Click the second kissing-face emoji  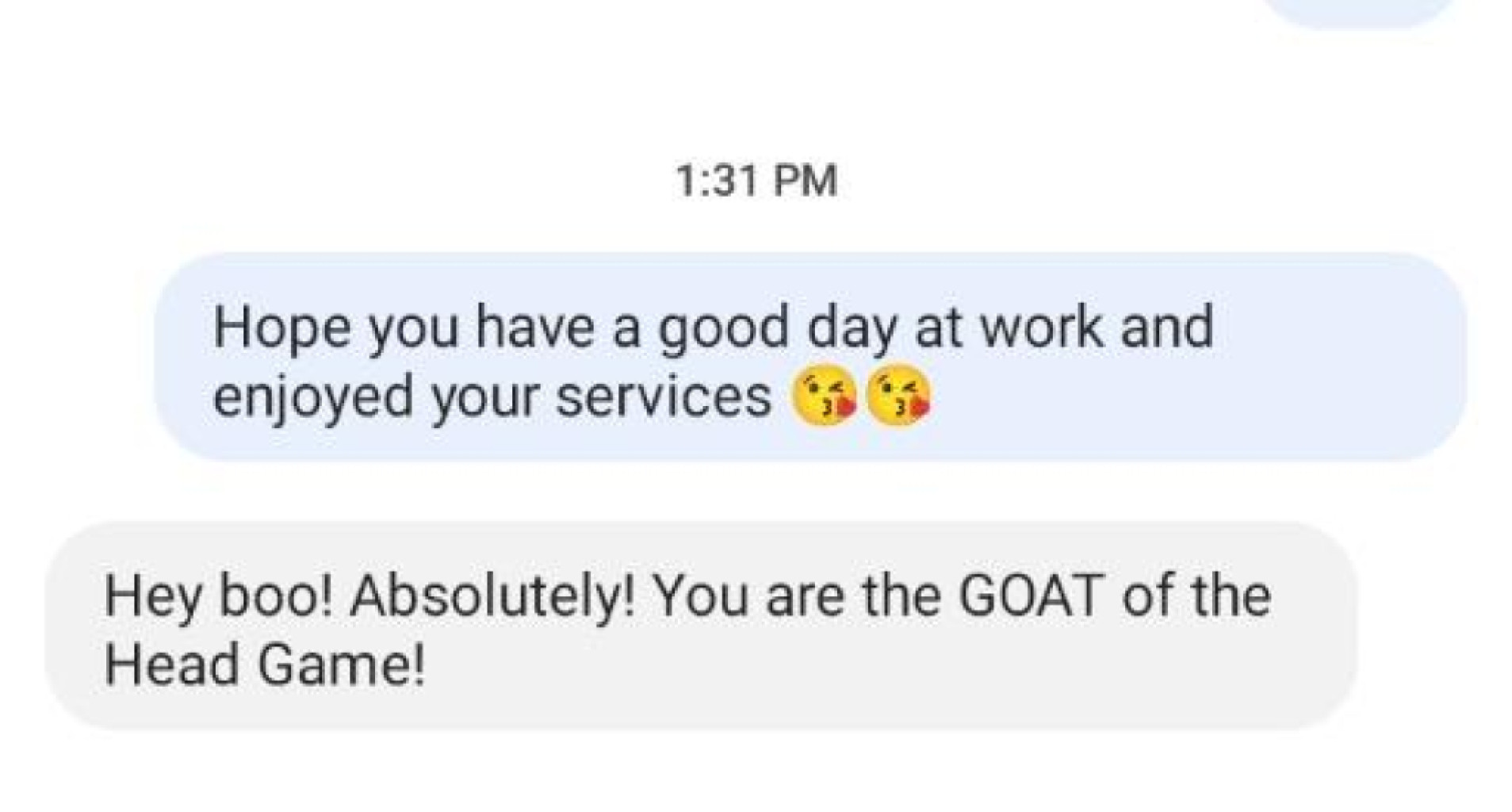pyautogui.click(x=898, y=397)
